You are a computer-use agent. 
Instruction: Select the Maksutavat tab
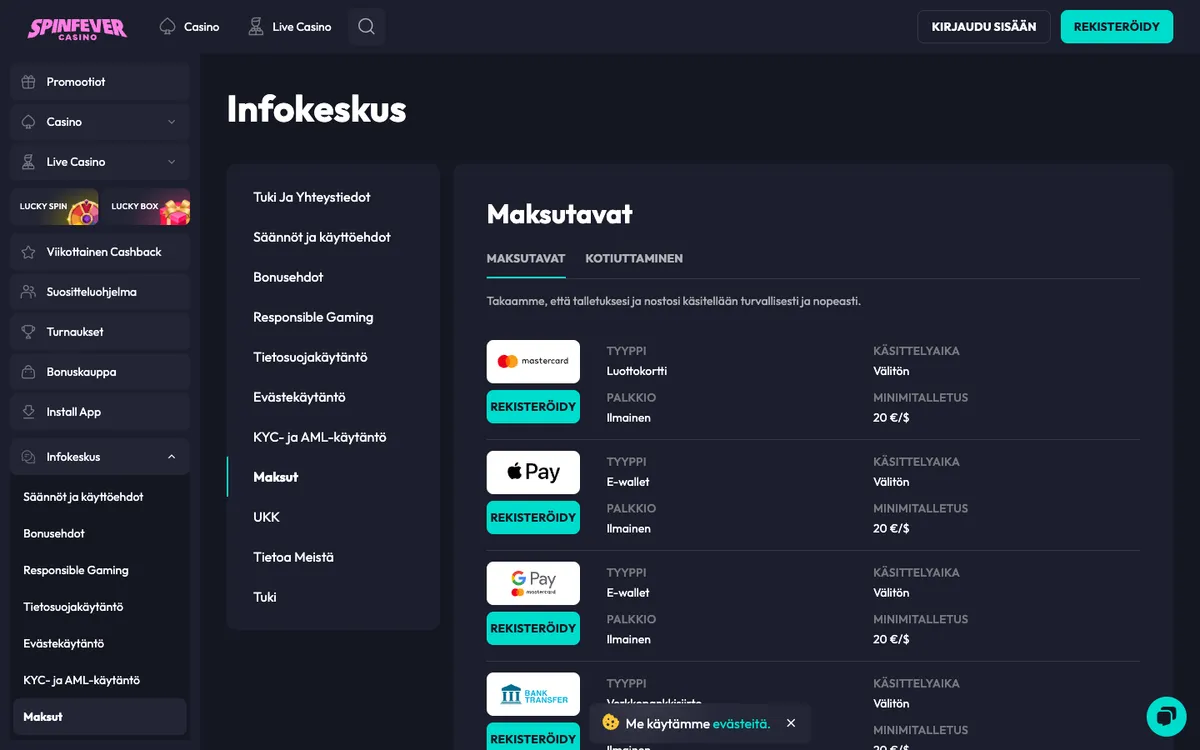point(526,258)
